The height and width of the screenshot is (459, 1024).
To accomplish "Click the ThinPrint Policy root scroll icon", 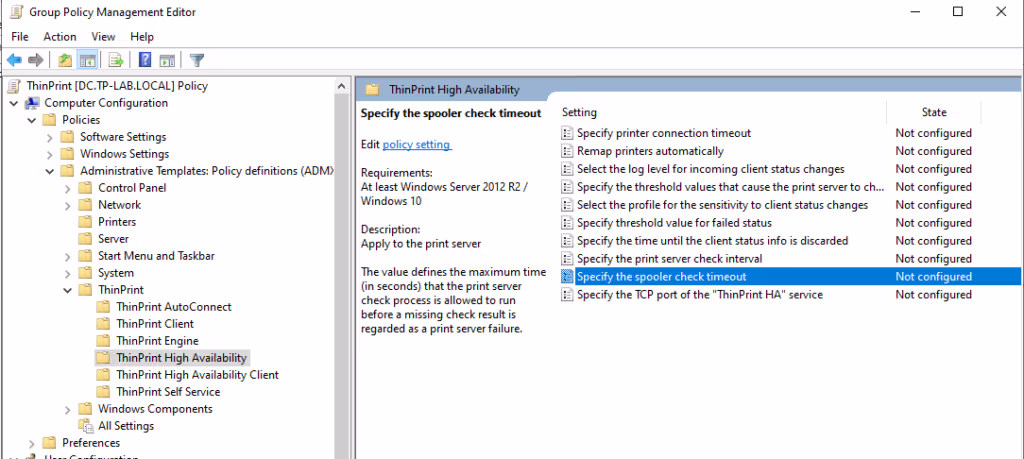I will pos(12,86).
